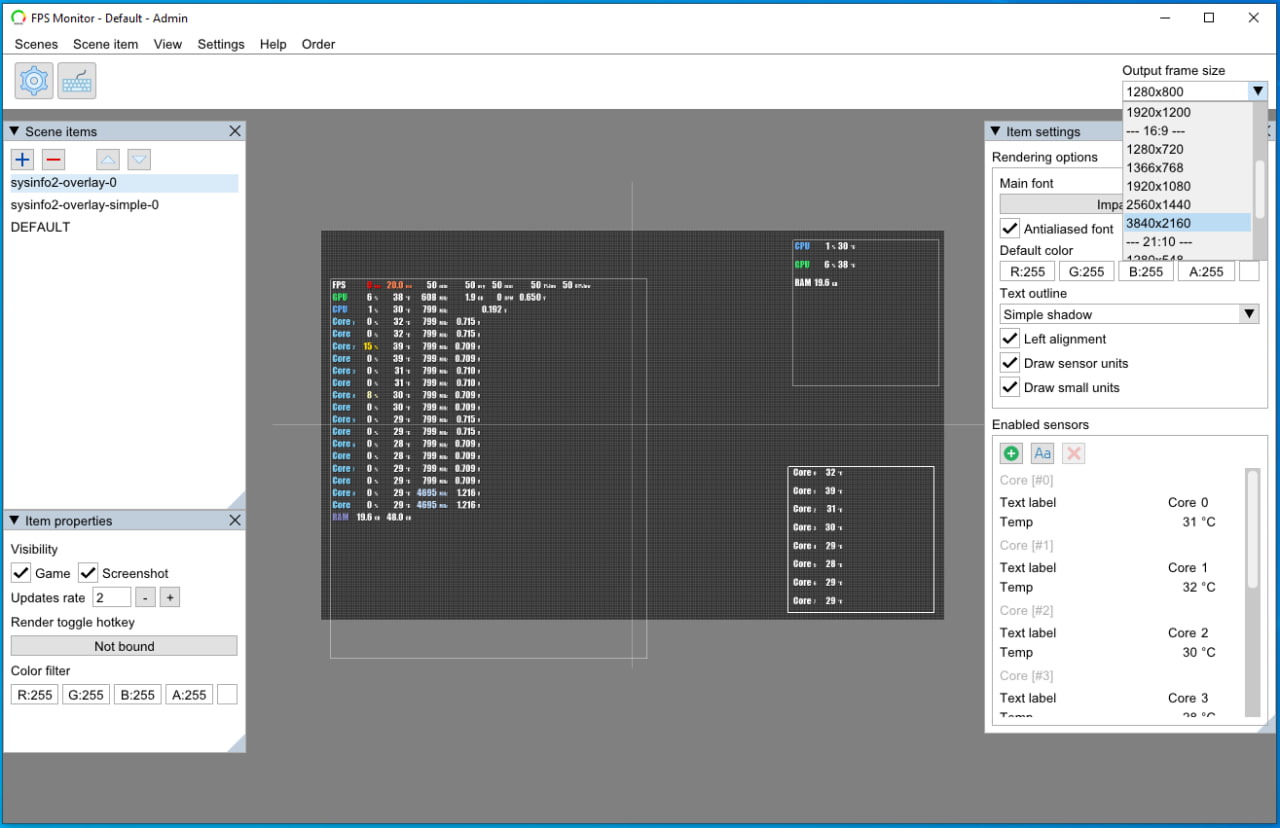1280x828 pixels.
Task: Click the keyboard hotkeys toolbar icon
Action: pyautogui.click(x=77, y=81)
